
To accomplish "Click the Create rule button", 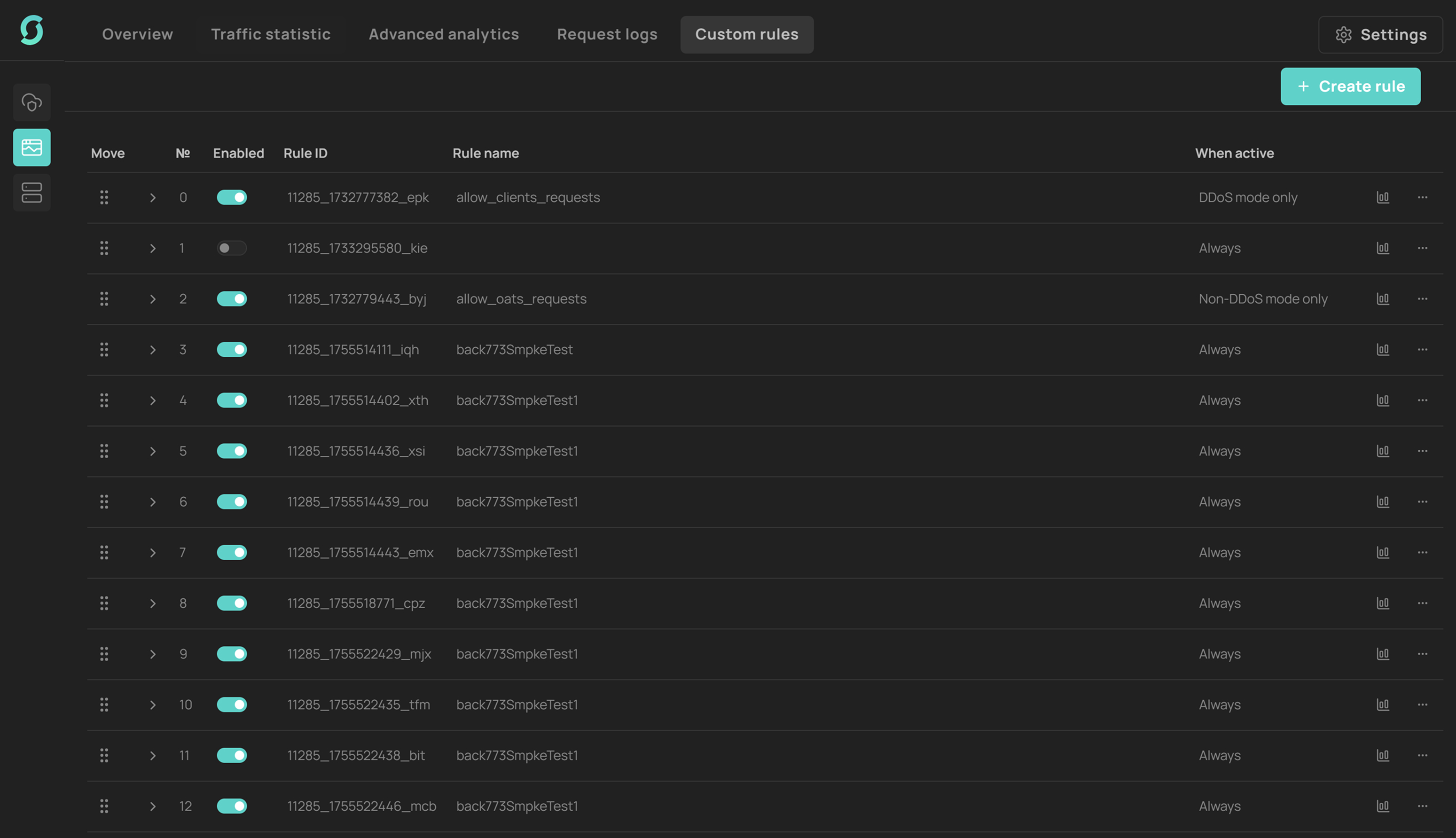I will 1349,86.
